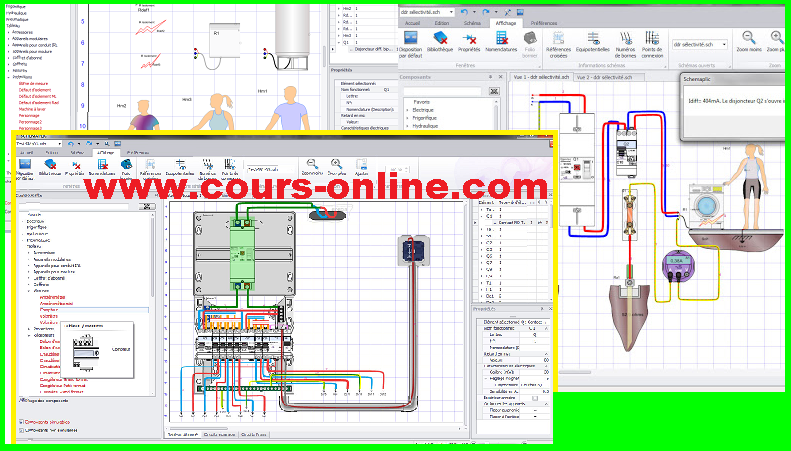
Task: Switch to Vue 1 - ddr sélectivité.sch tab
Action: pyautogui.click(x=541, y=77)
